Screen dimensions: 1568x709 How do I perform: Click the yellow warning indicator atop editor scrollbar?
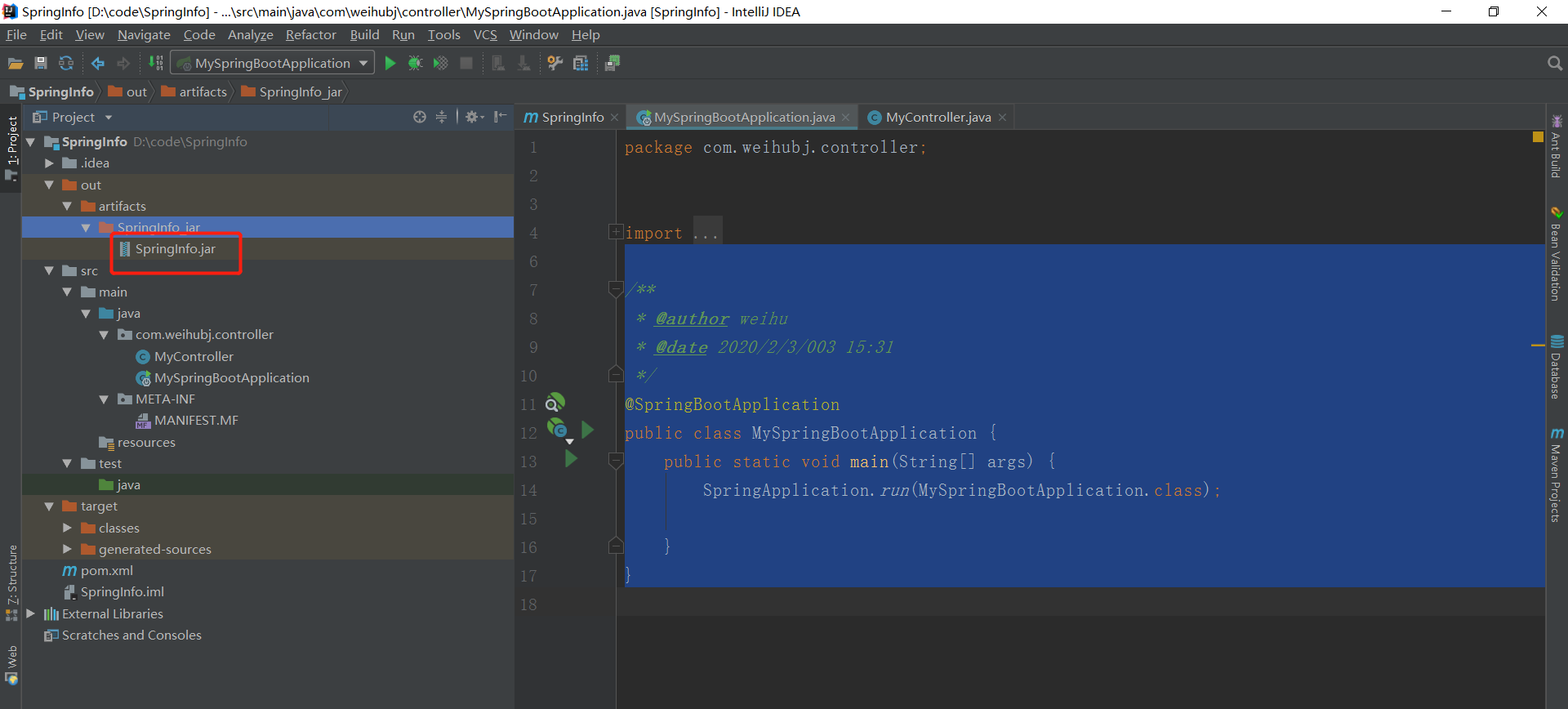point(1538,136)
